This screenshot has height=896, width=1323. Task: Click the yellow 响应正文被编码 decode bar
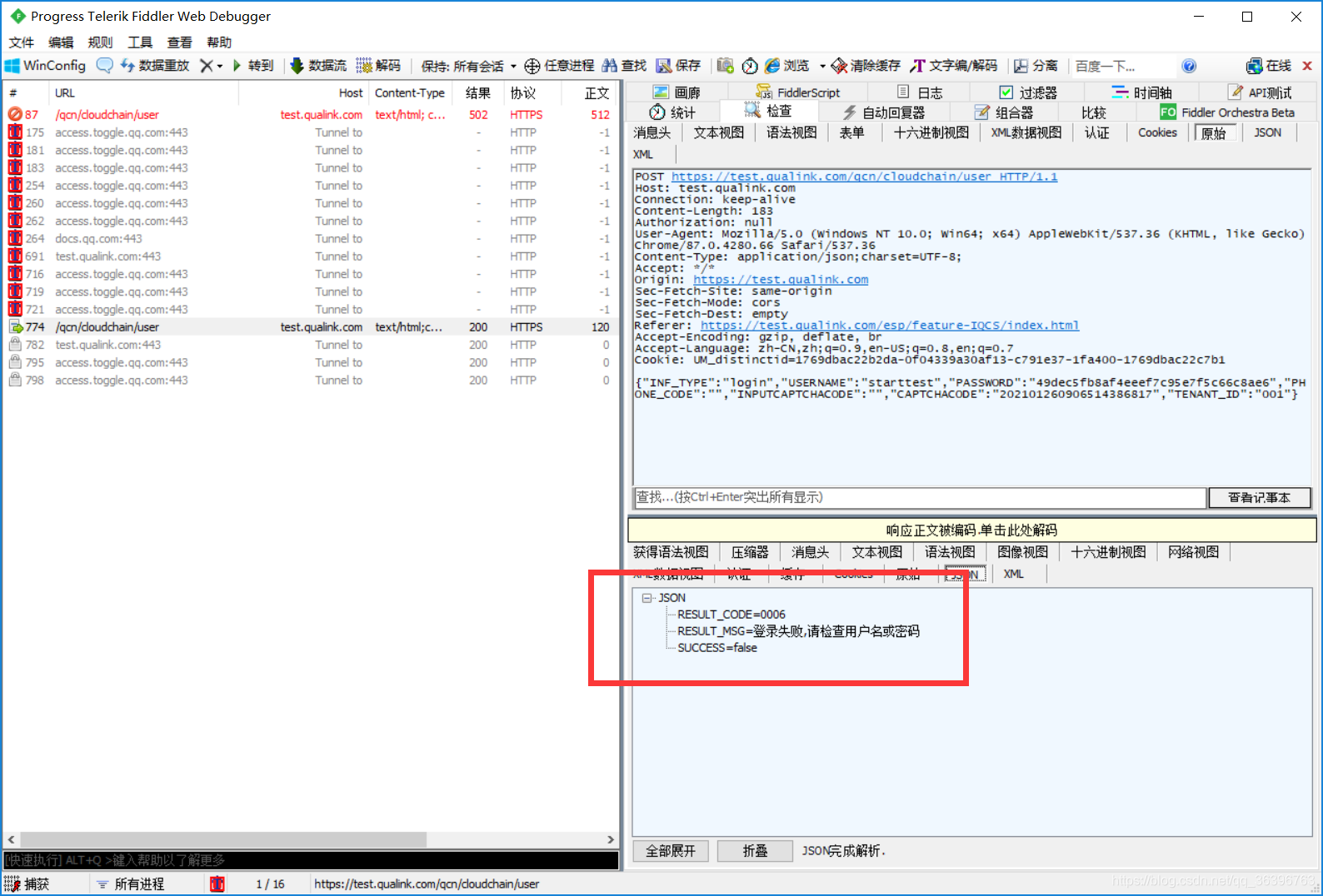tap(971, 530)
